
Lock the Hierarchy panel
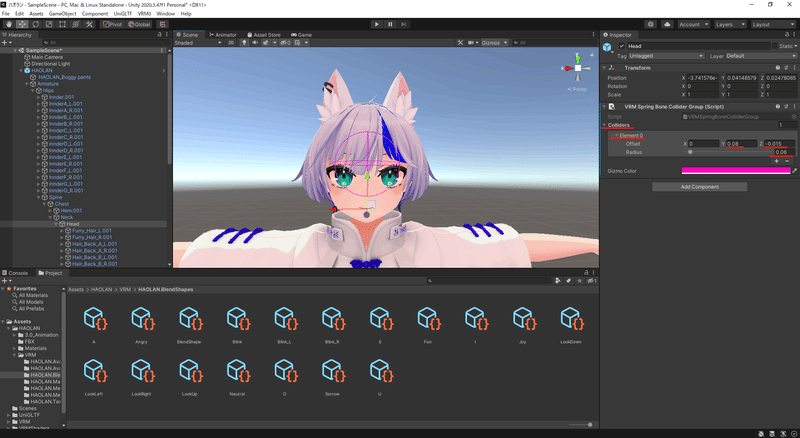point(159,35)
